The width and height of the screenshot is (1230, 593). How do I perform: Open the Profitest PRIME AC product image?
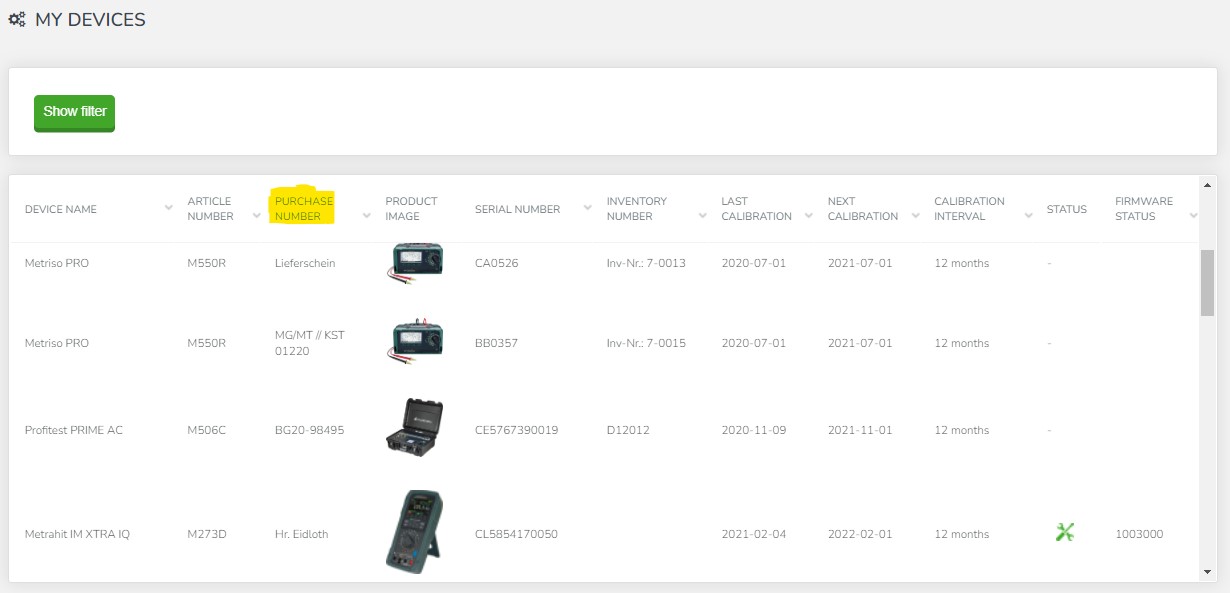pos(415,428)
